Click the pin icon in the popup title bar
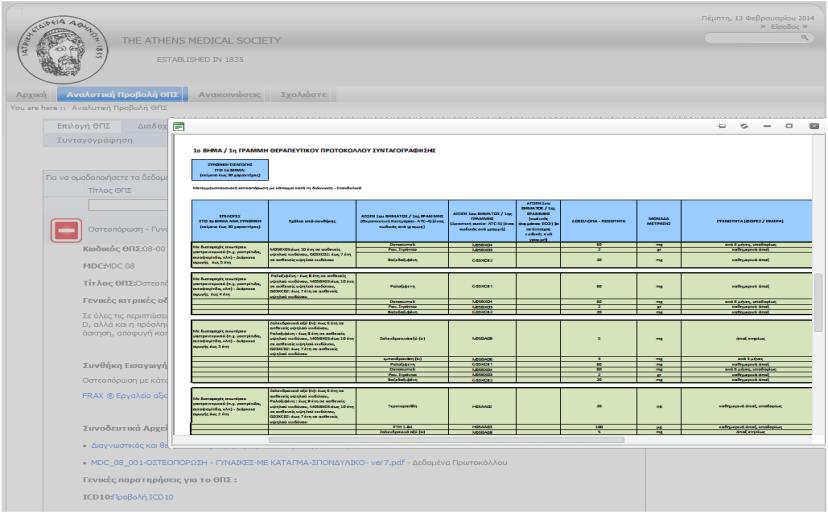 click(722, 126)
